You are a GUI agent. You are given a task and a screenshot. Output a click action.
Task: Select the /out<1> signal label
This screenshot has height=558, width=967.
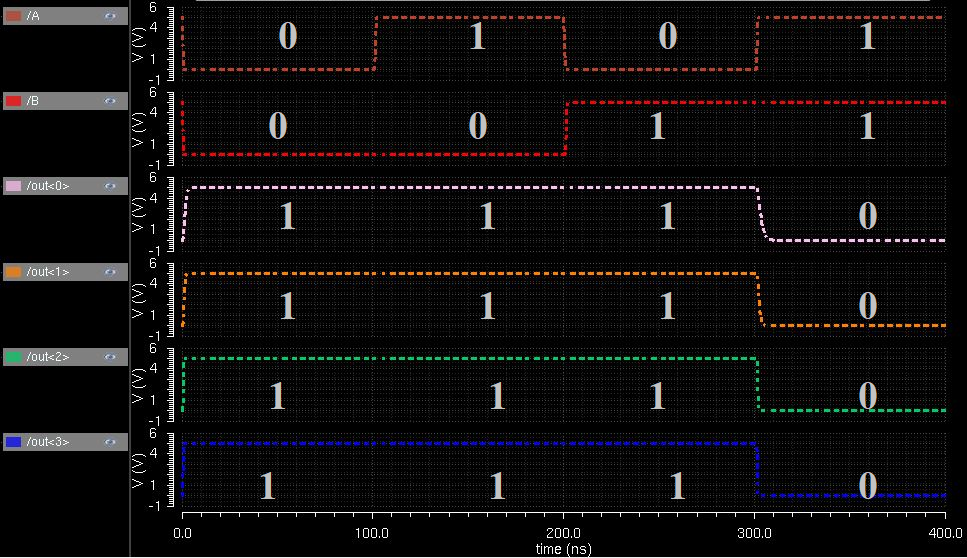(48, 272)
